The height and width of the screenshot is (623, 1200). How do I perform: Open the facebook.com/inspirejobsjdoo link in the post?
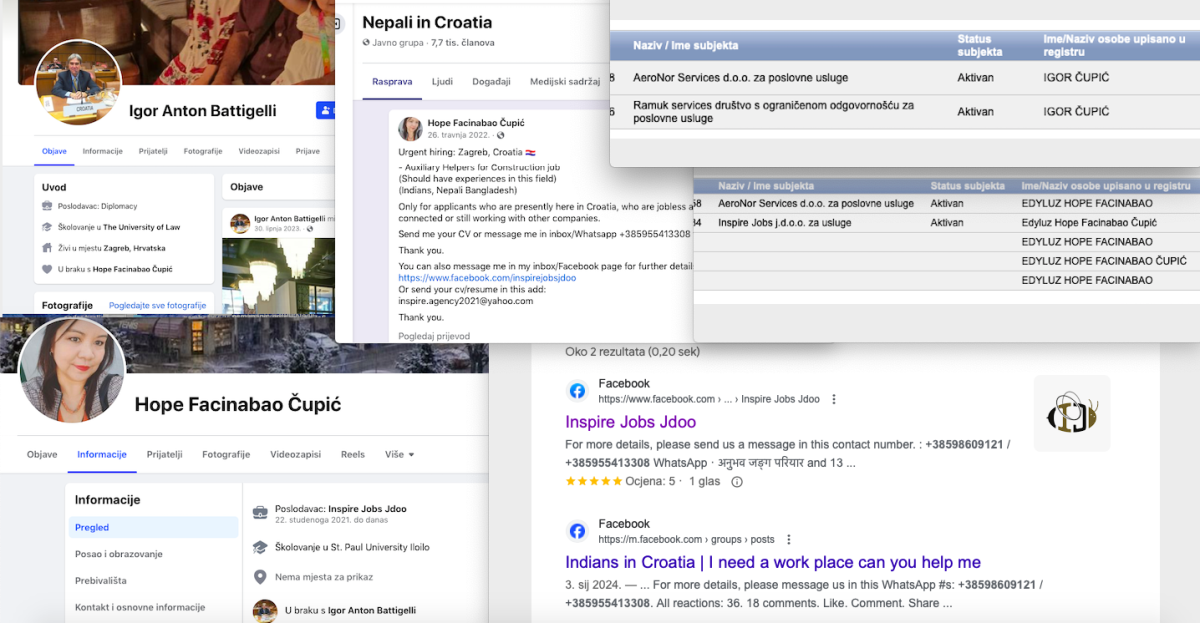(x=487, y=278)
